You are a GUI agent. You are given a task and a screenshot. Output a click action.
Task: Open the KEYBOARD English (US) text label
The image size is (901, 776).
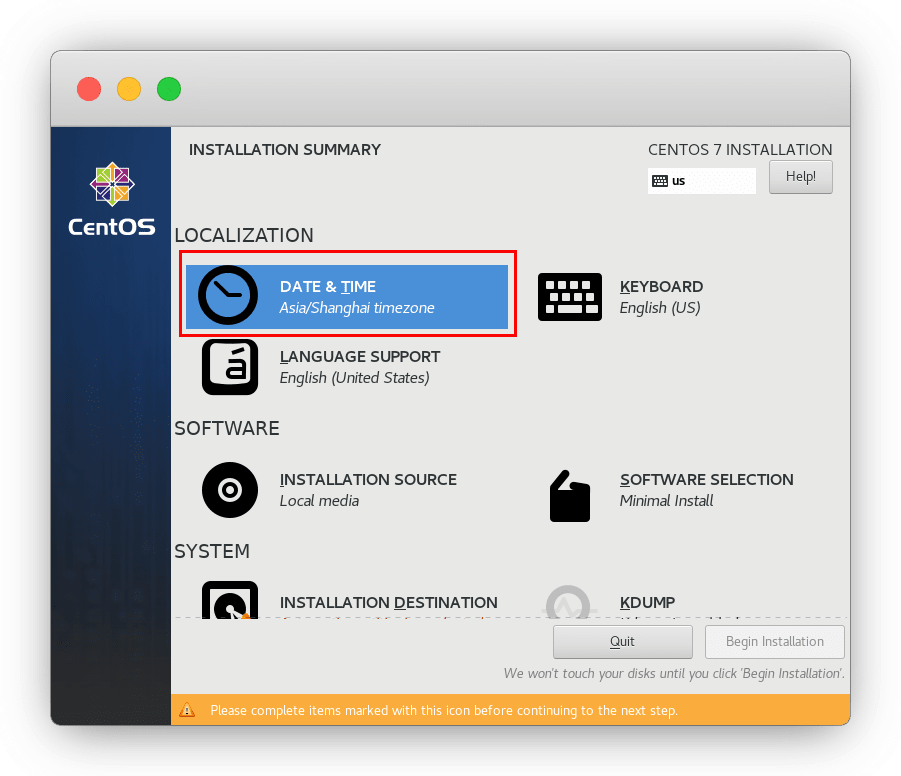661,297
